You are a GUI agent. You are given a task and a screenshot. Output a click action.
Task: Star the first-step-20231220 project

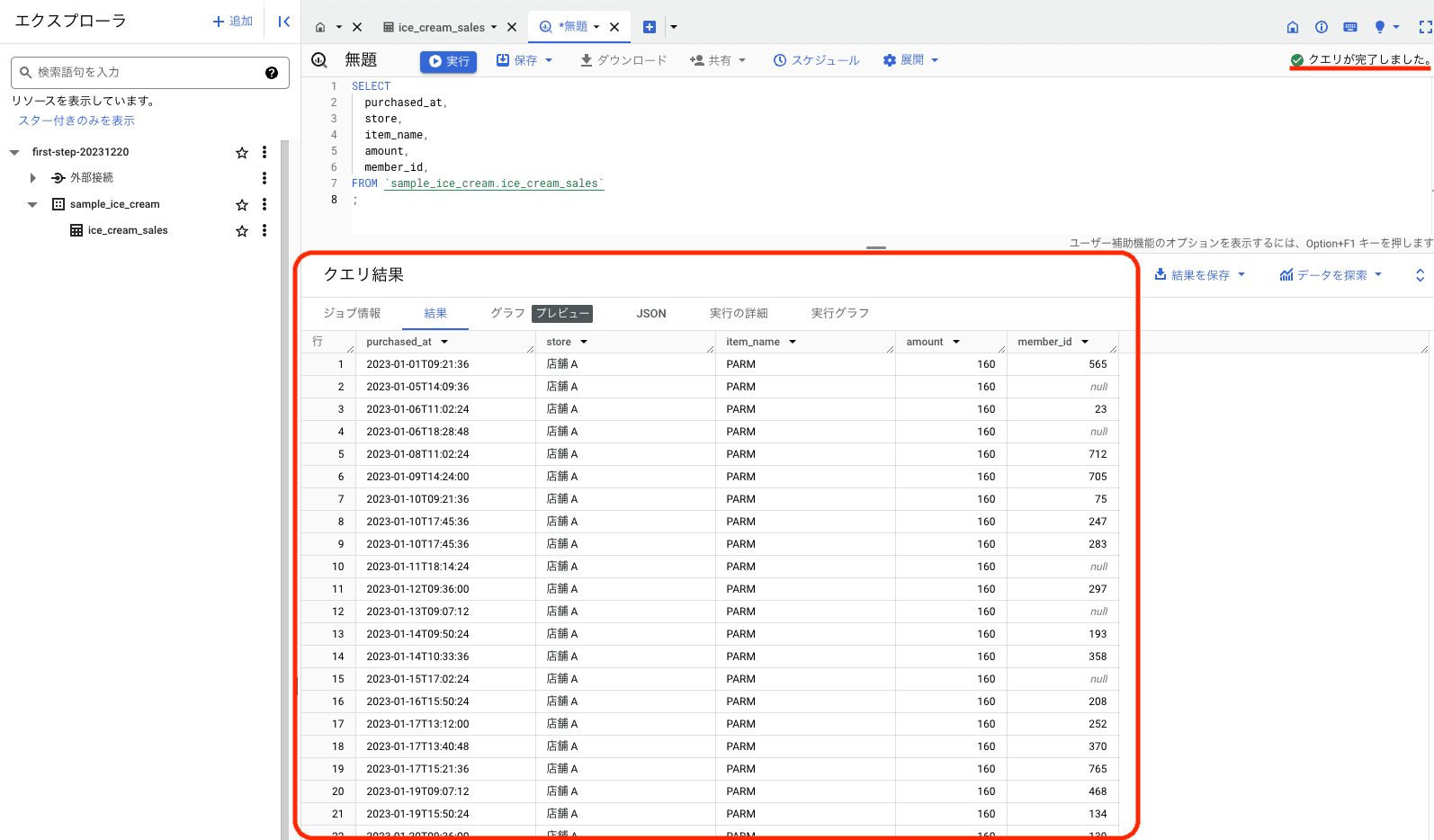(242, 153)
